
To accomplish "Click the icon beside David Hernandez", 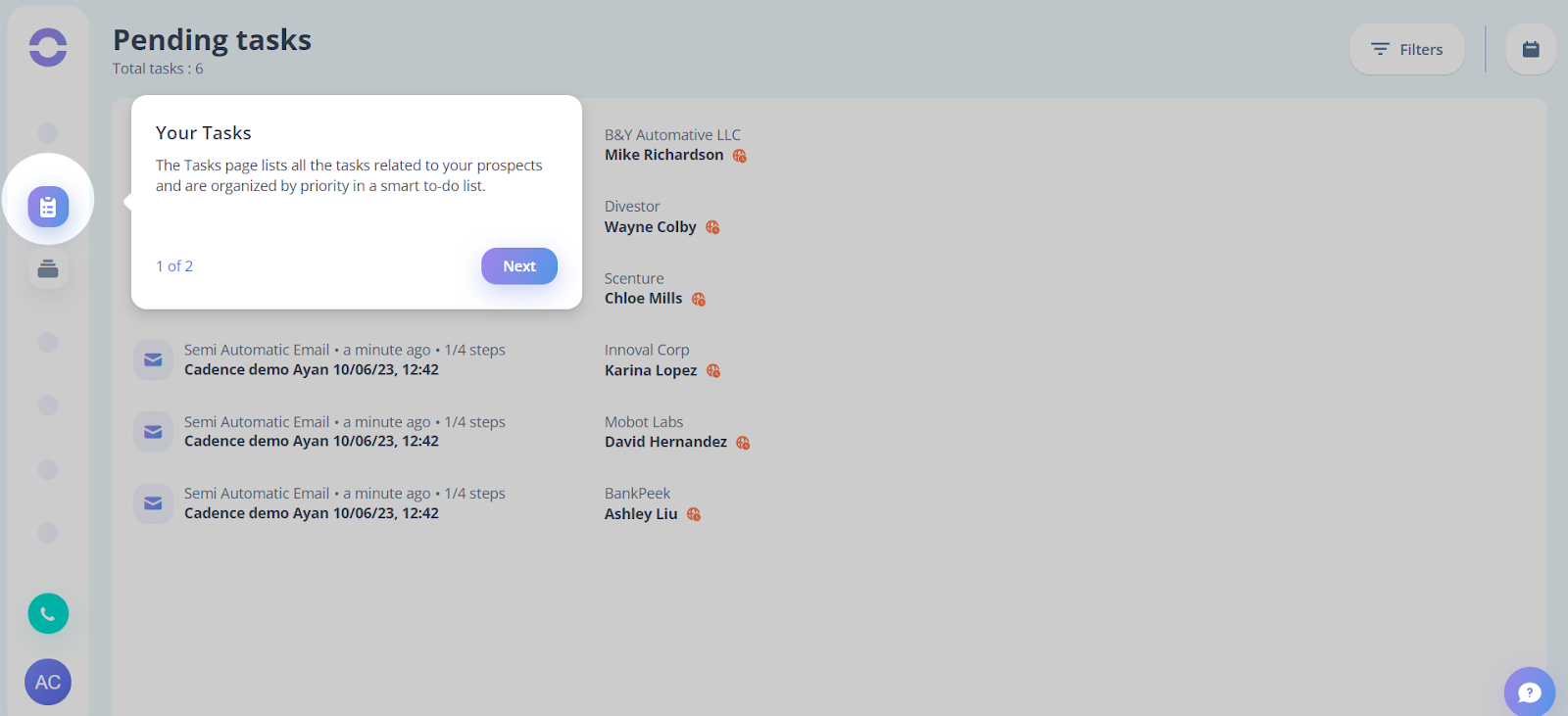I will point(743,443).
